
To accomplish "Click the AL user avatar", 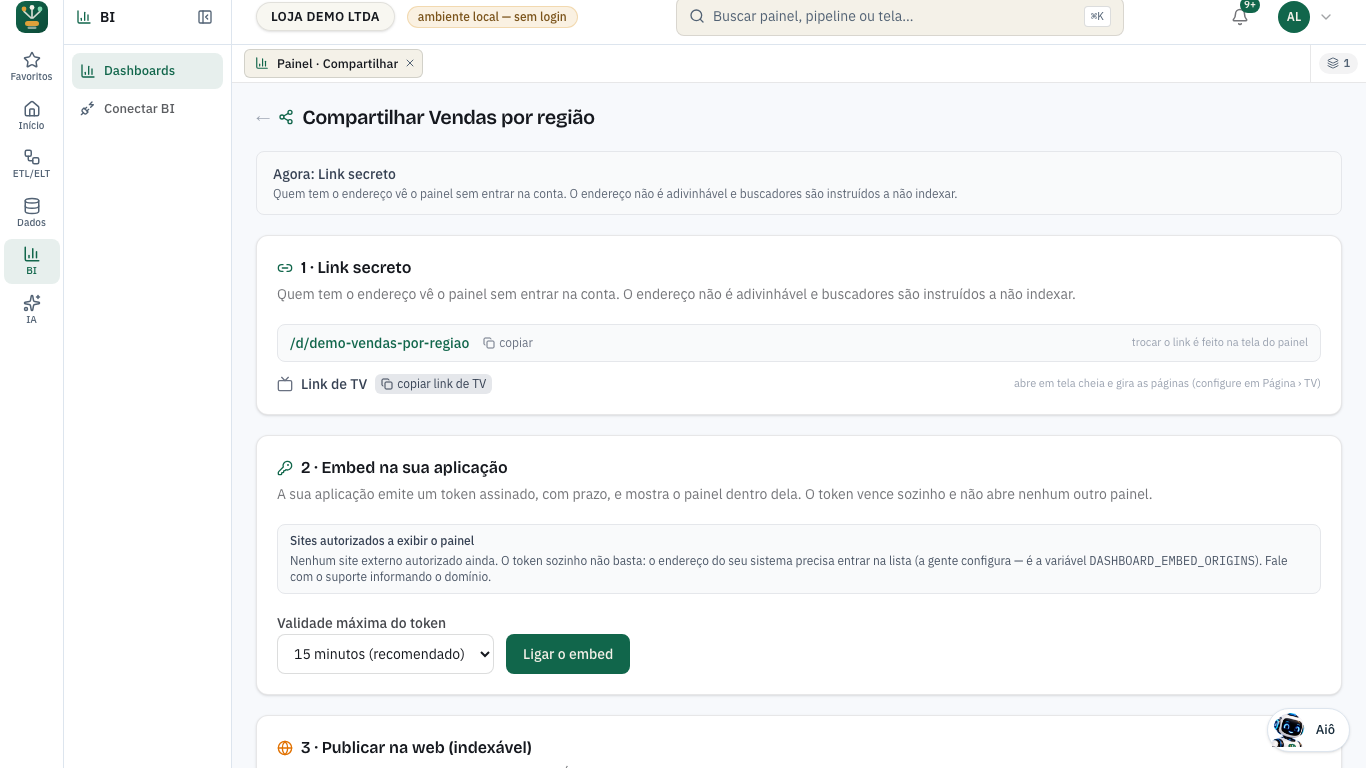I will (x=1294, y=17).
